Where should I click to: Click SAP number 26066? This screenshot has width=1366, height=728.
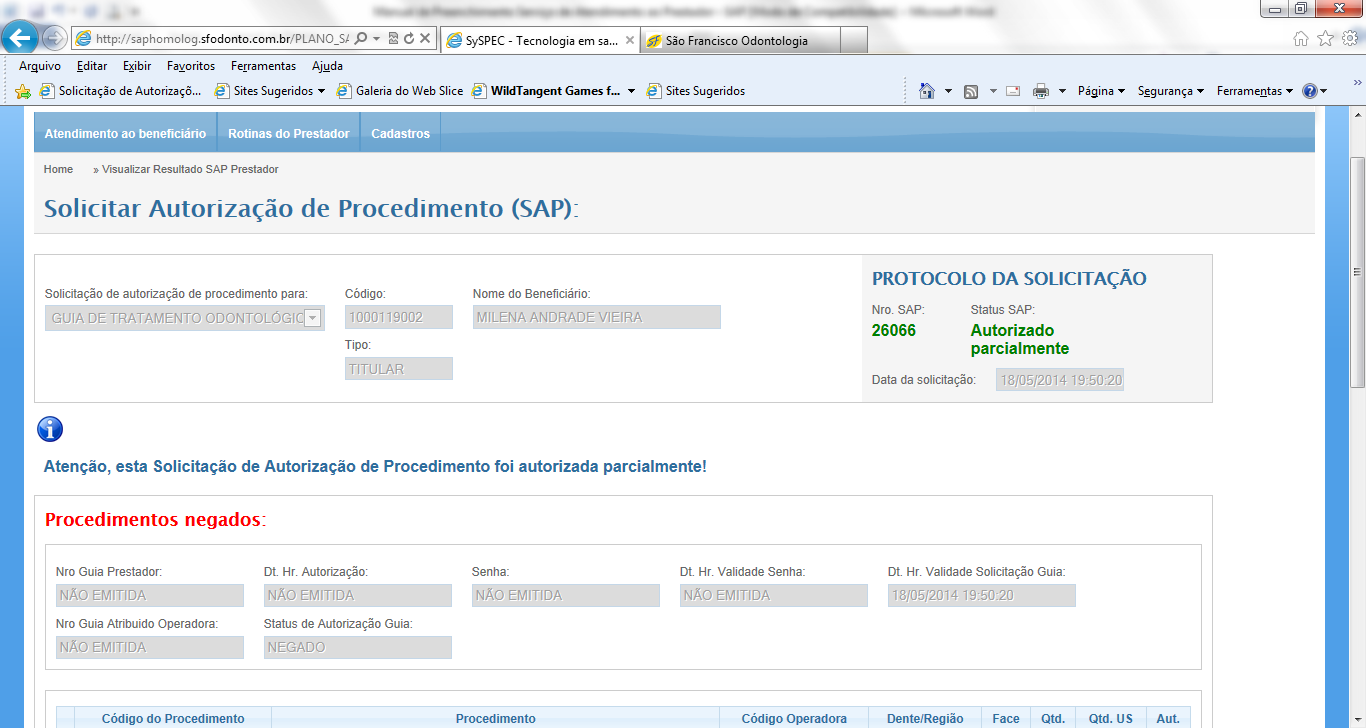click(894, 331)
